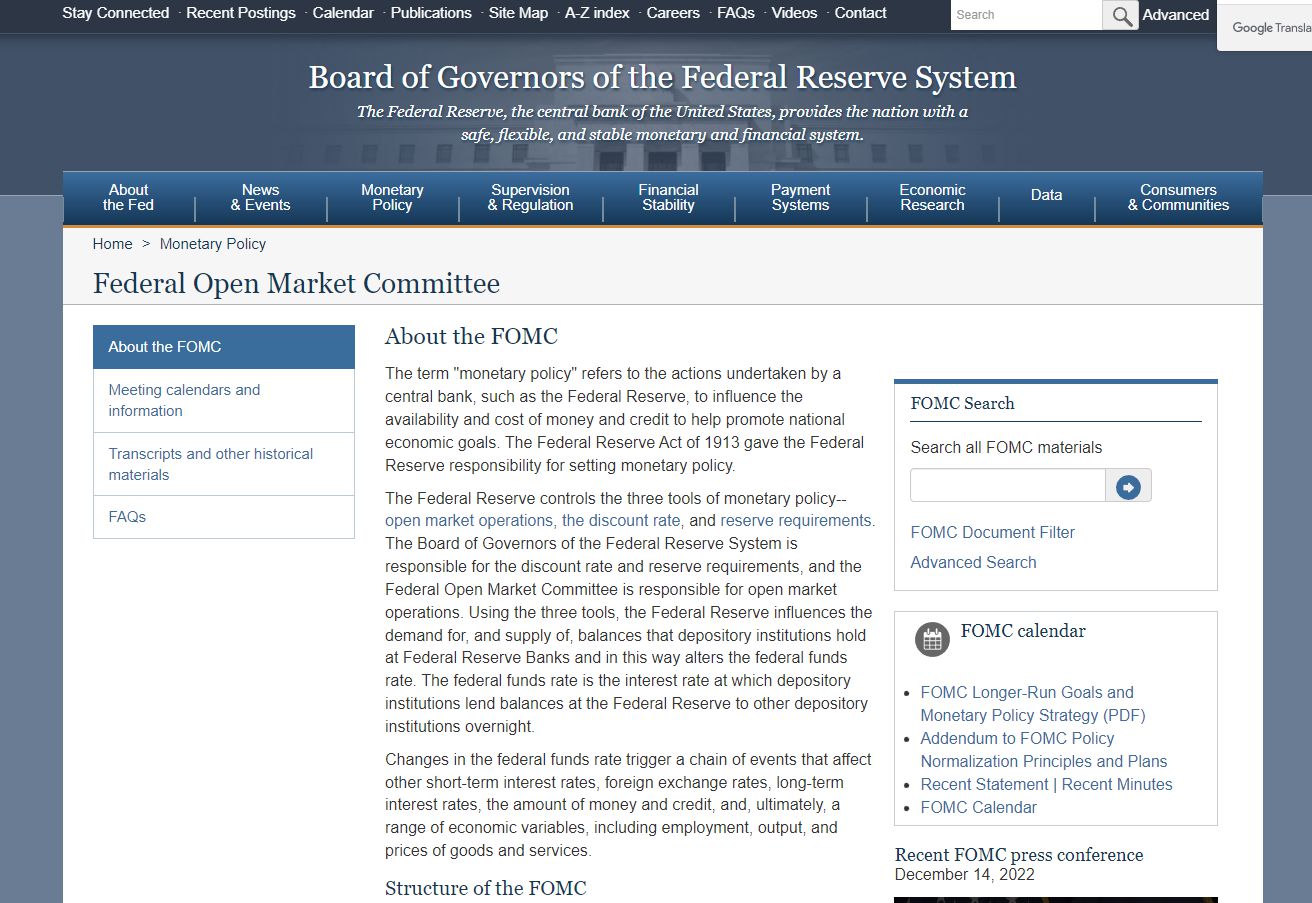Open the A-Z index

(x=597, y=13)
